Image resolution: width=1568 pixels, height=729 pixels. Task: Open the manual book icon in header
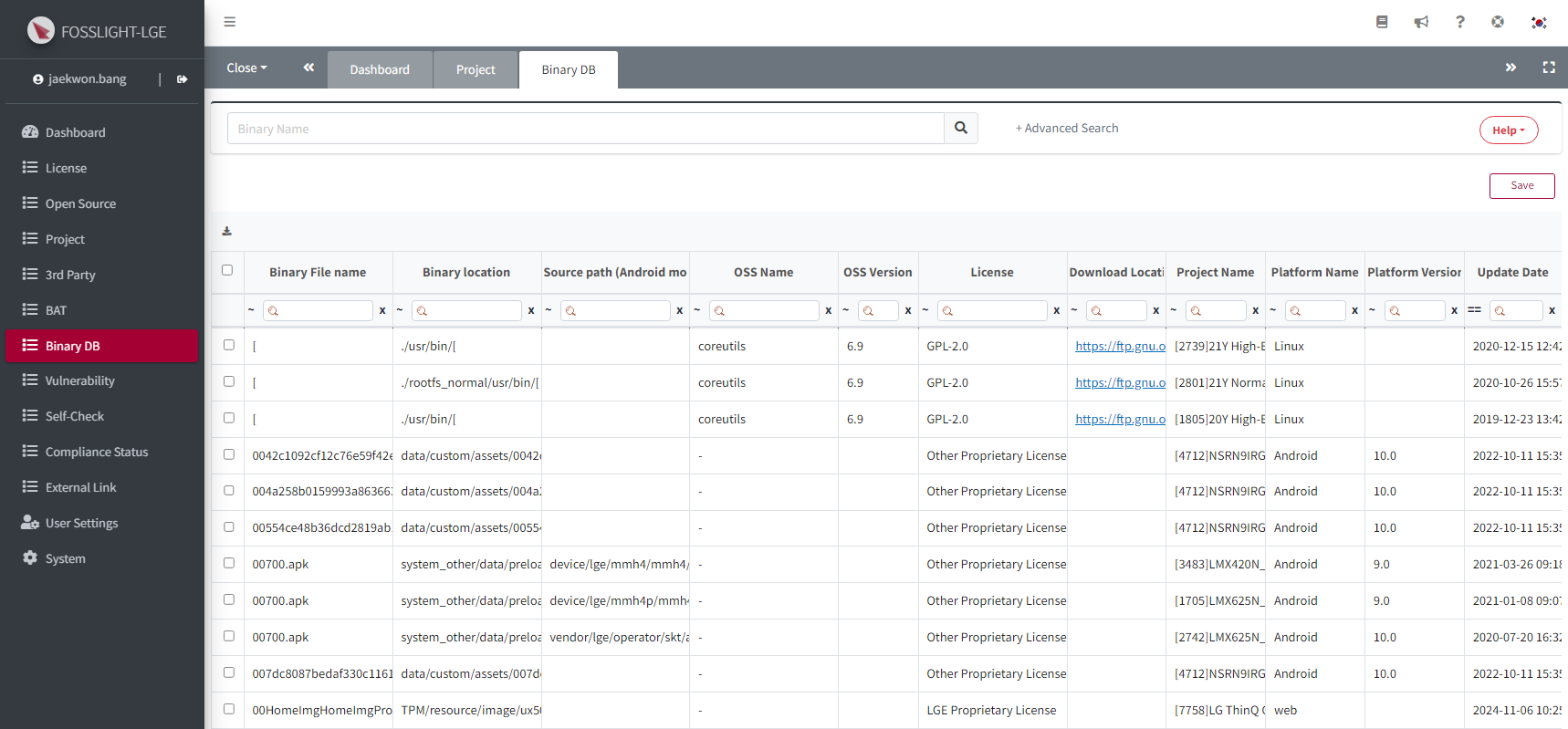coord(1382,22)
